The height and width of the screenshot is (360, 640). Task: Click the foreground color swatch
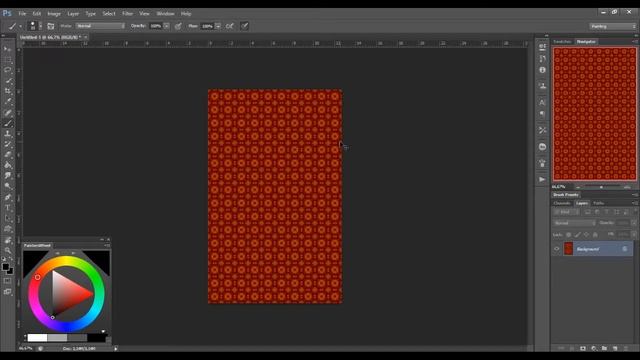click(x=5, y=267)
